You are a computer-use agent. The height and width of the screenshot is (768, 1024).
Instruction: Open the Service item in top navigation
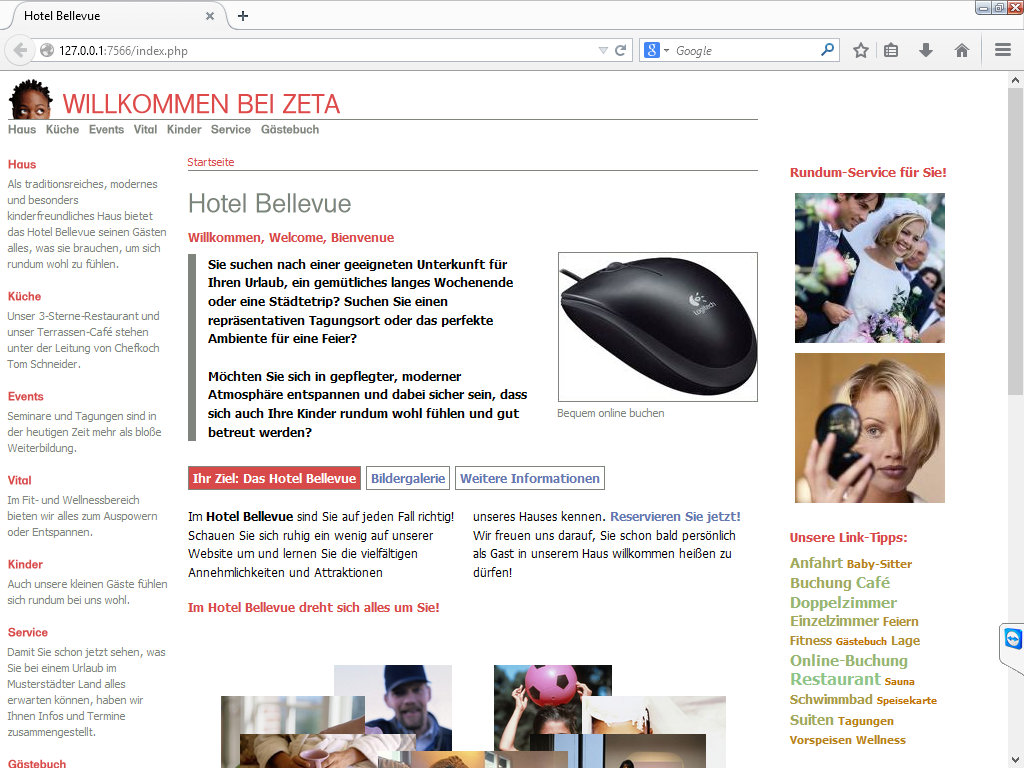[231, 129]
